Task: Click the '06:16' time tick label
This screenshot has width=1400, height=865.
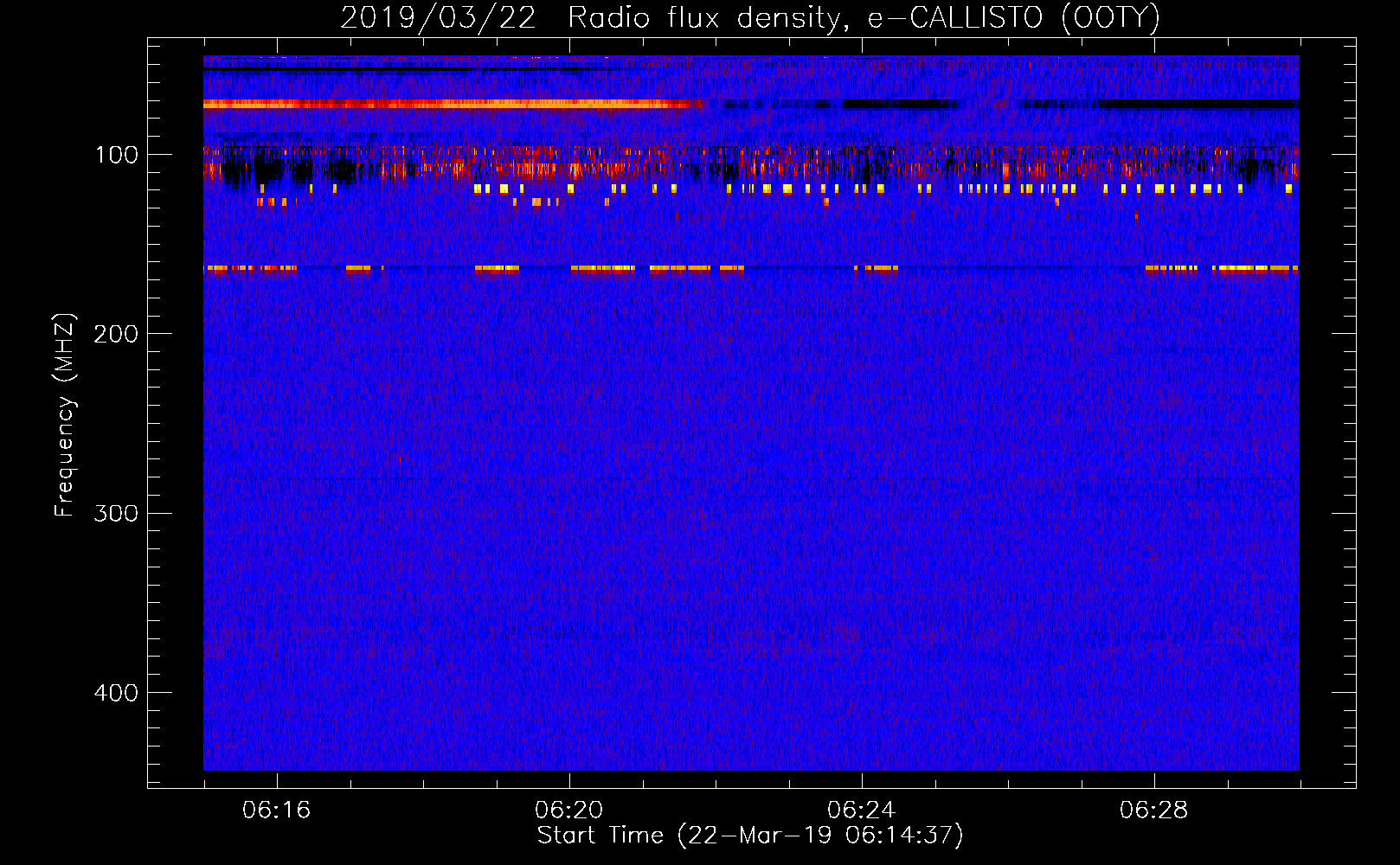Action: tap(276, 811)
